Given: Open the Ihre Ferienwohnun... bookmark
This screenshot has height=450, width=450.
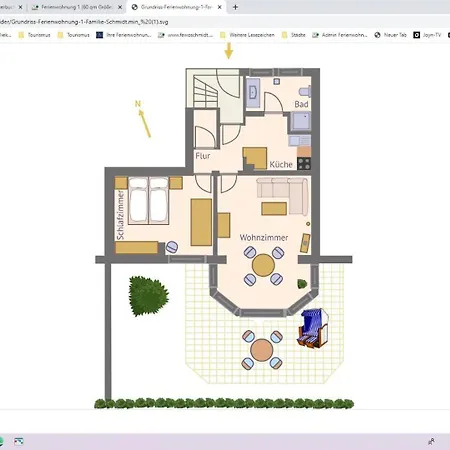Looking at the screenshot, I should click(x=124, y=35).
